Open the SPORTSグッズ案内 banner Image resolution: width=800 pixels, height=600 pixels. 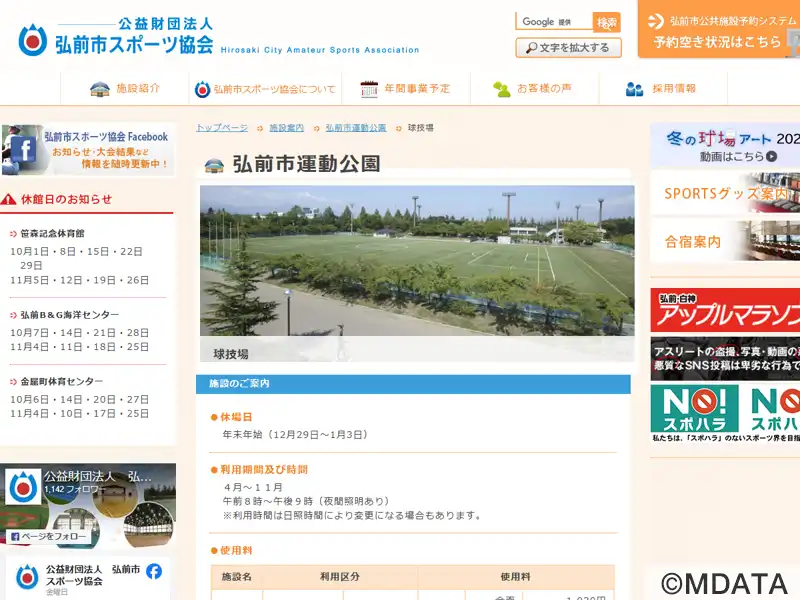725,193
